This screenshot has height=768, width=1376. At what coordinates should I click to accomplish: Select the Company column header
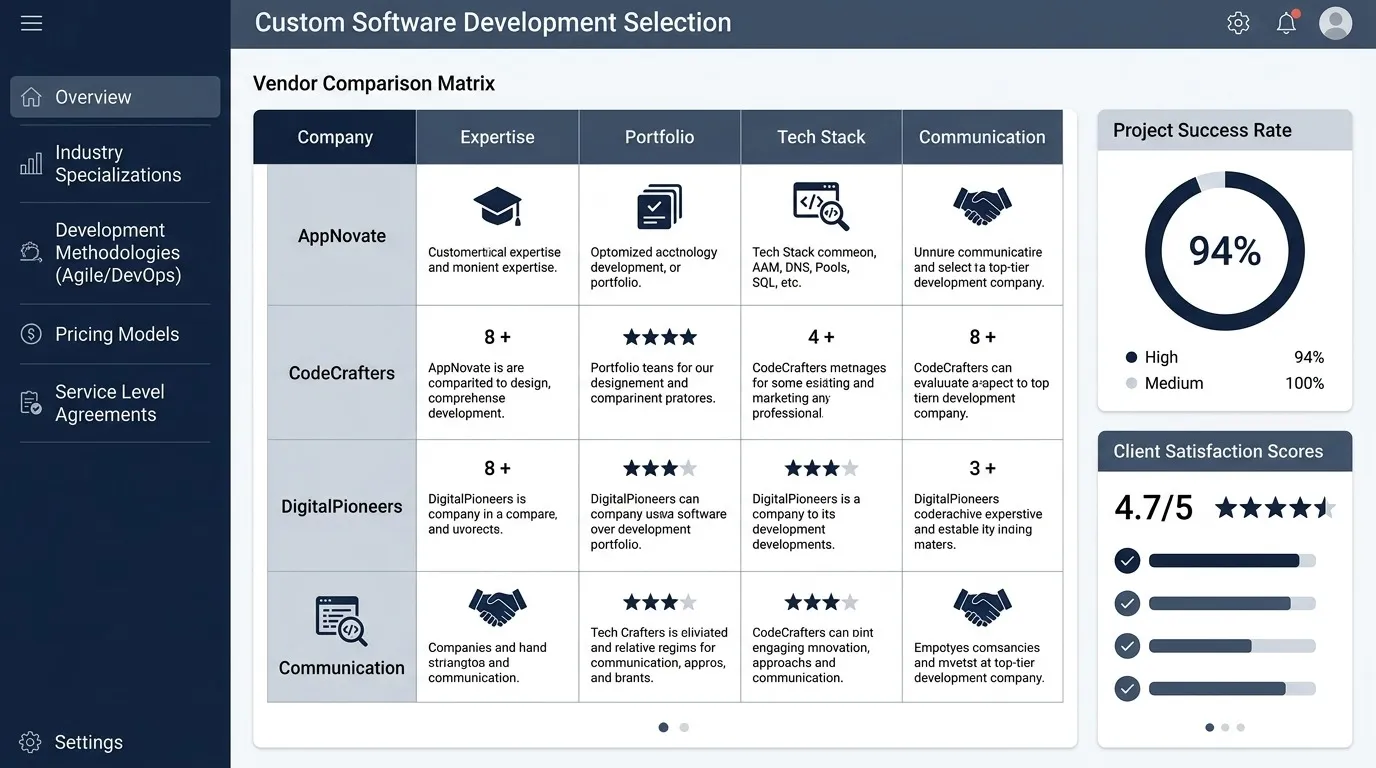coord(335,137)
